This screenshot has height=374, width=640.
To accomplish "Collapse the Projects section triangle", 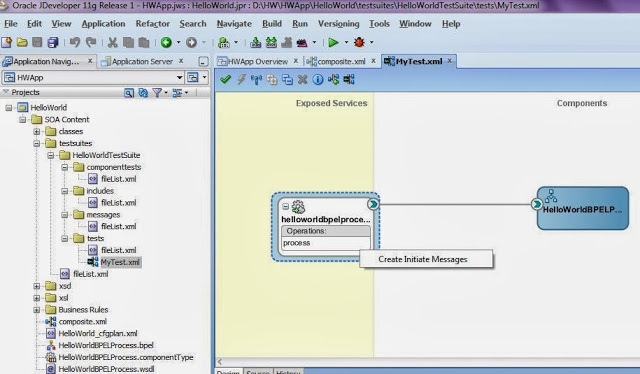I will tap(6, 92).
